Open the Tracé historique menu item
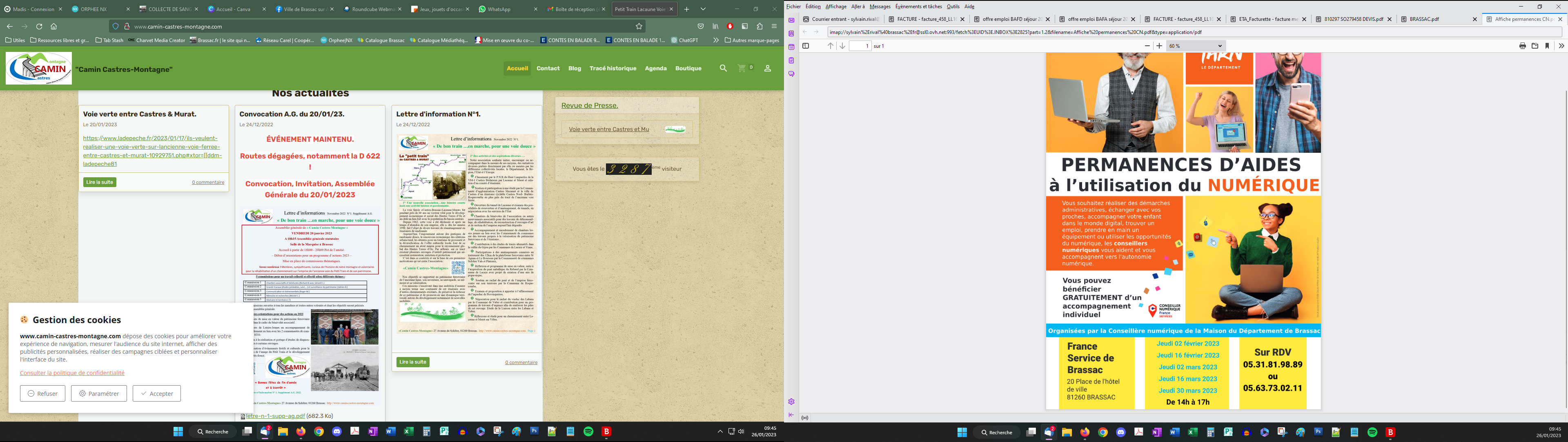 pyautogui.click(x=612, y=68)
